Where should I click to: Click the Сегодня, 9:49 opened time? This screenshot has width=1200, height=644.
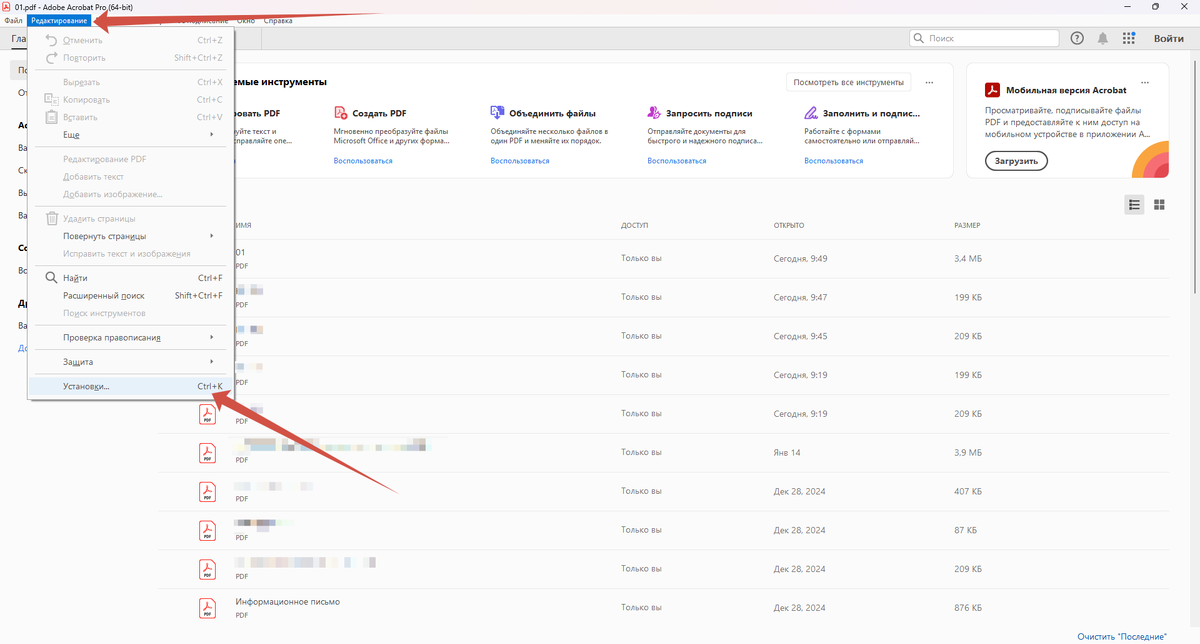[800, 259]
